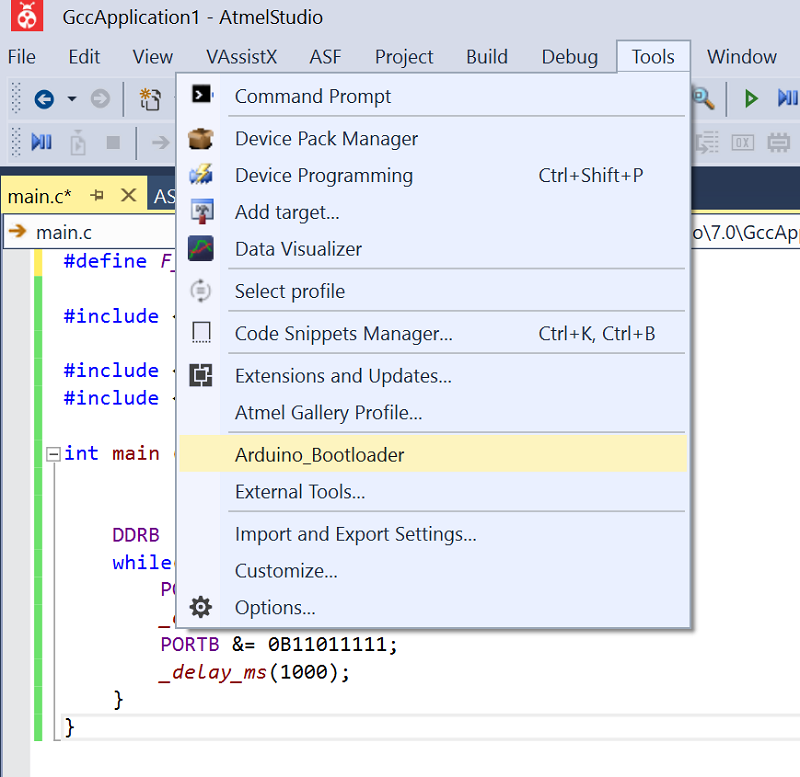The height and width of the screenshot is (777, 800).
Task: Click the PORTB &= 0B11011111; code line
Action: click(279, 644)
